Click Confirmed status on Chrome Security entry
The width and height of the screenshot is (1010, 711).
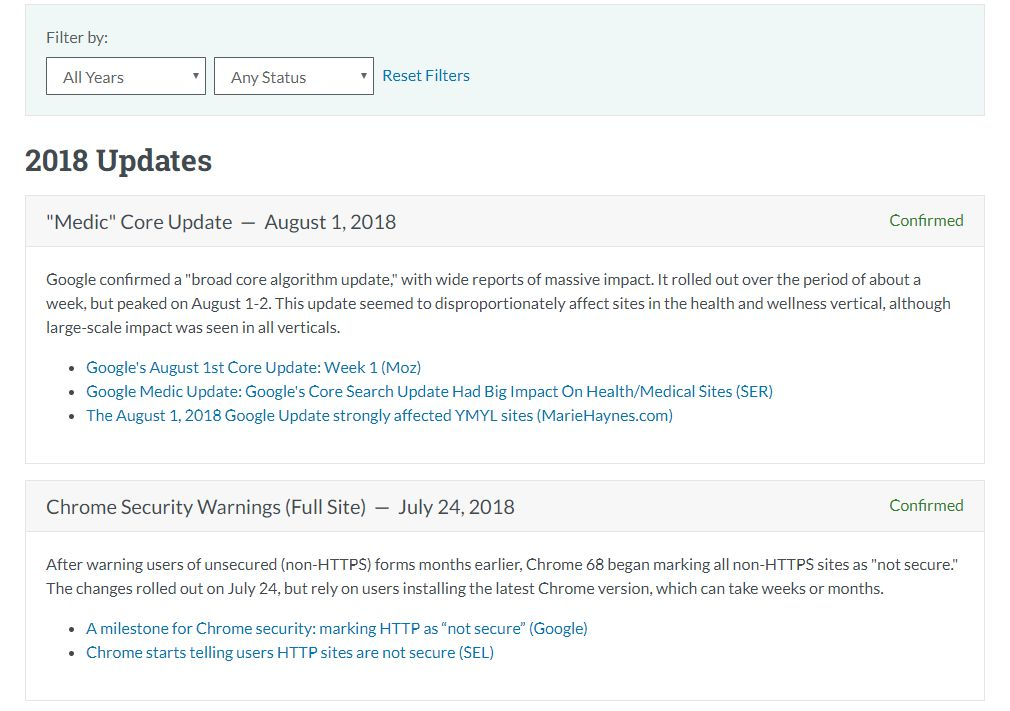[x=926, y=506]
